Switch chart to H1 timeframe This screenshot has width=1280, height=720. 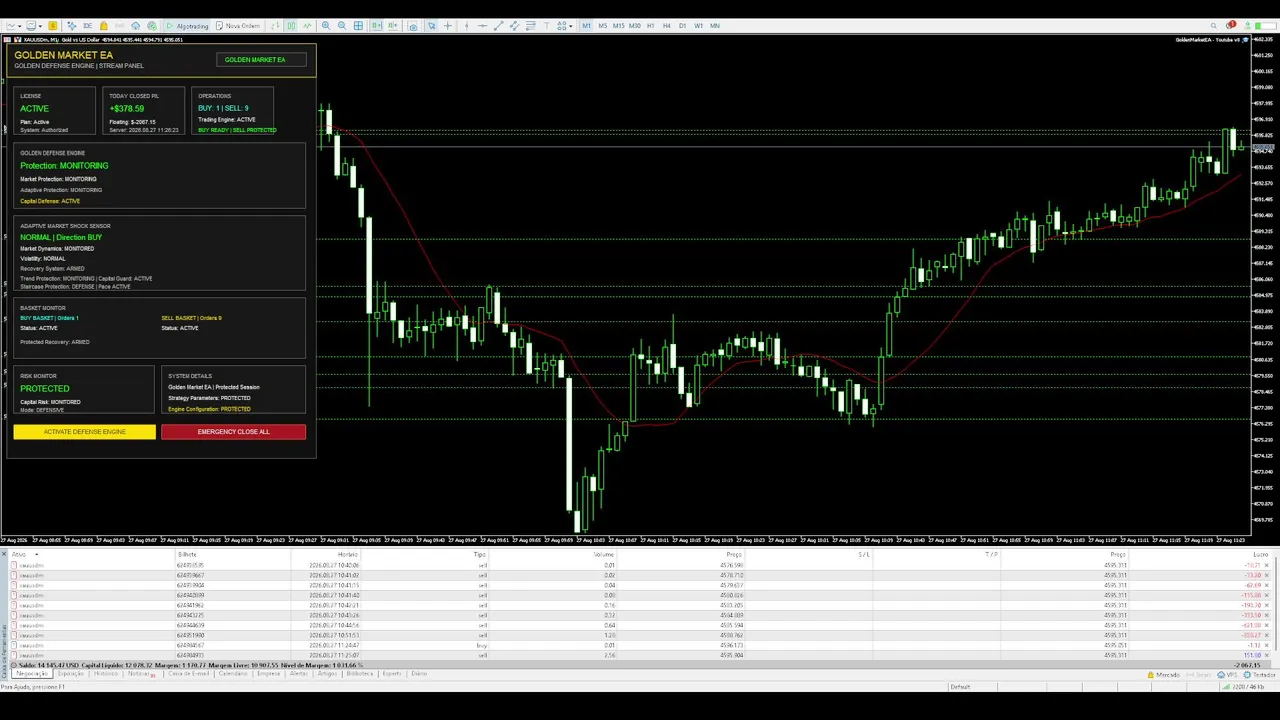[x=651, y=26]
